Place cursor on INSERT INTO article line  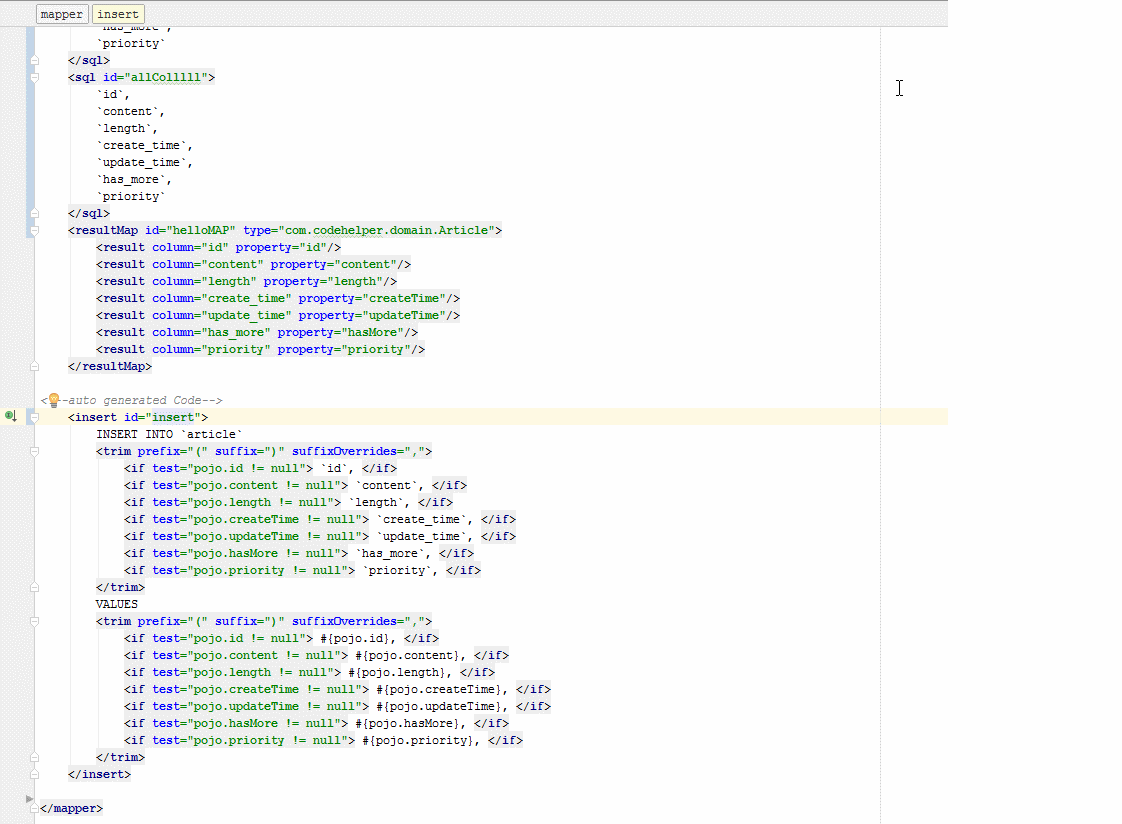pos(169,434)
